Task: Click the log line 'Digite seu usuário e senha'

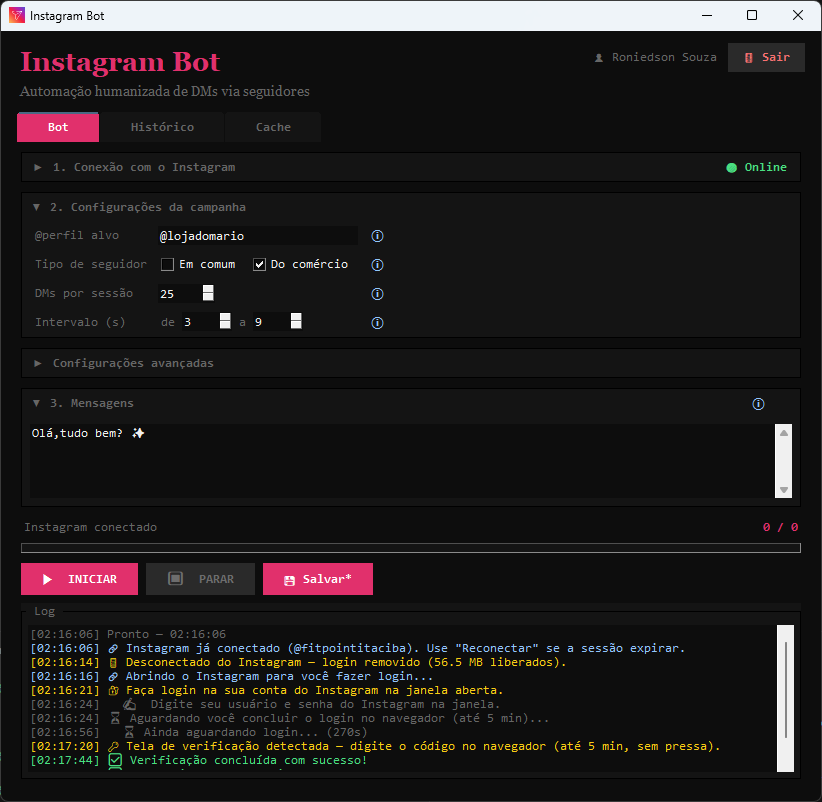Action: (265, 704)
